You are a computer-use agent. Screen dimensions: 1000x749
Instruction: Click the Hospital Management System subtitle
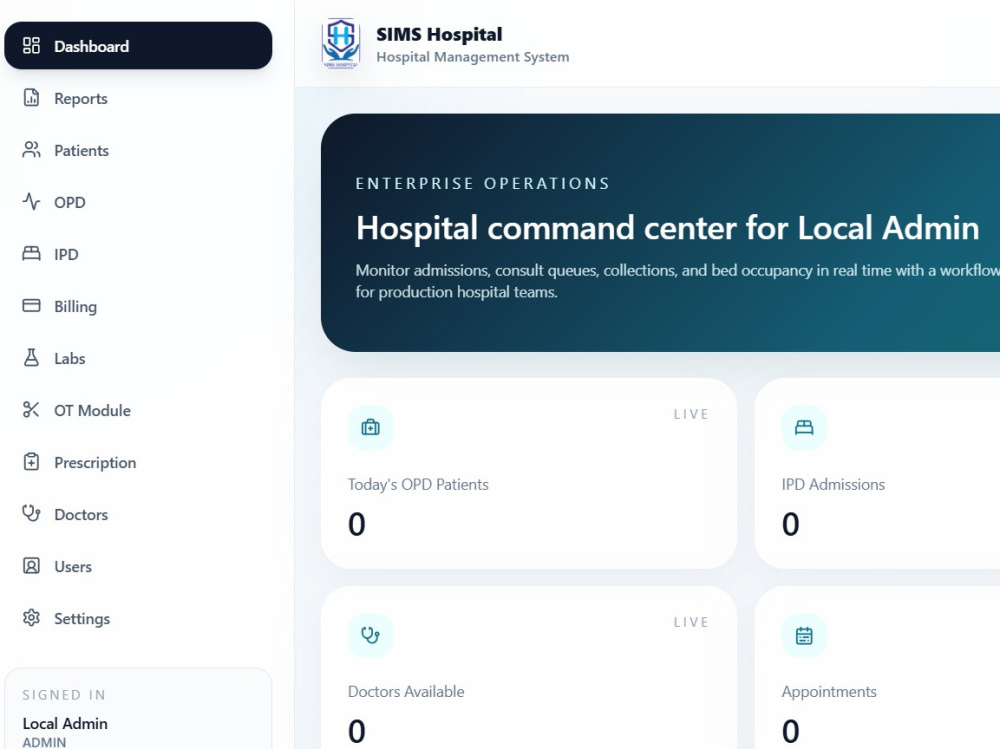[x=473, y=57]
